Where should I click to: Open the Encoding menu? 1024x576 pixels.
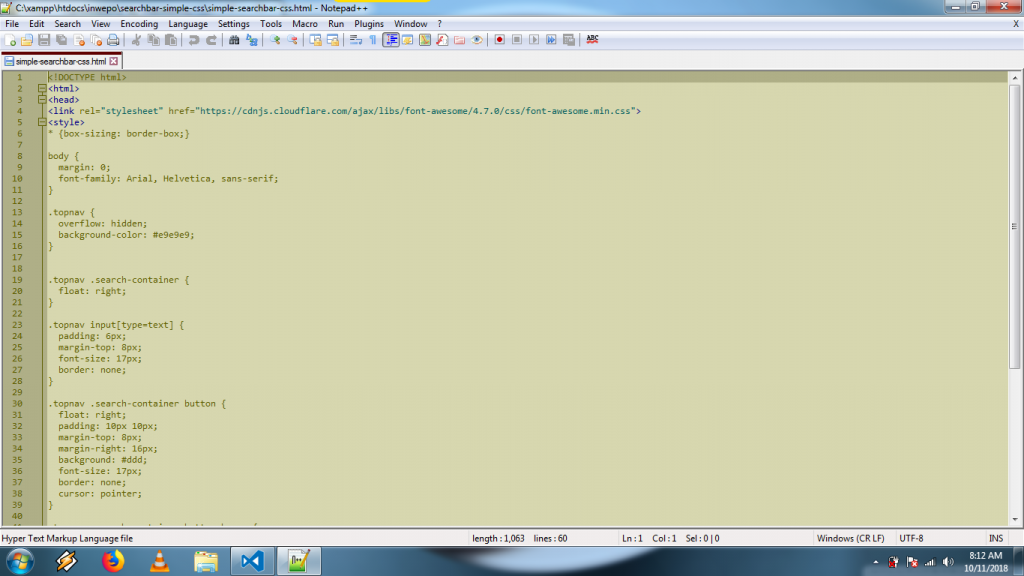click(139, 24)
